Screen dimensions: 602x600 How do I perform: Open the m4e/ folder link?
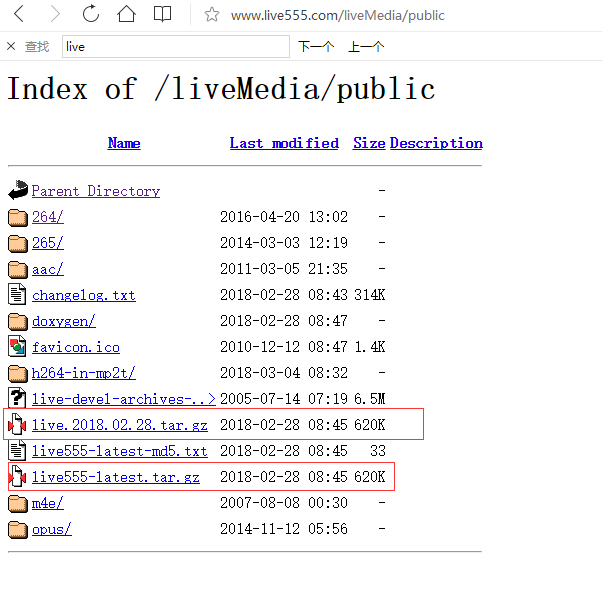pos(48,503)
